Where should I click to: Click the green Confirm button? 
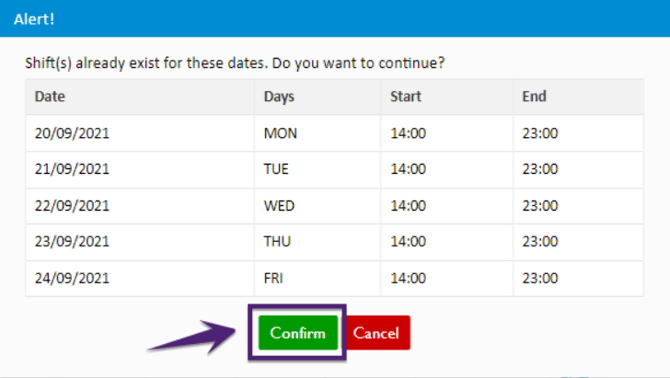pyautogui.click(x=298, y=333)
